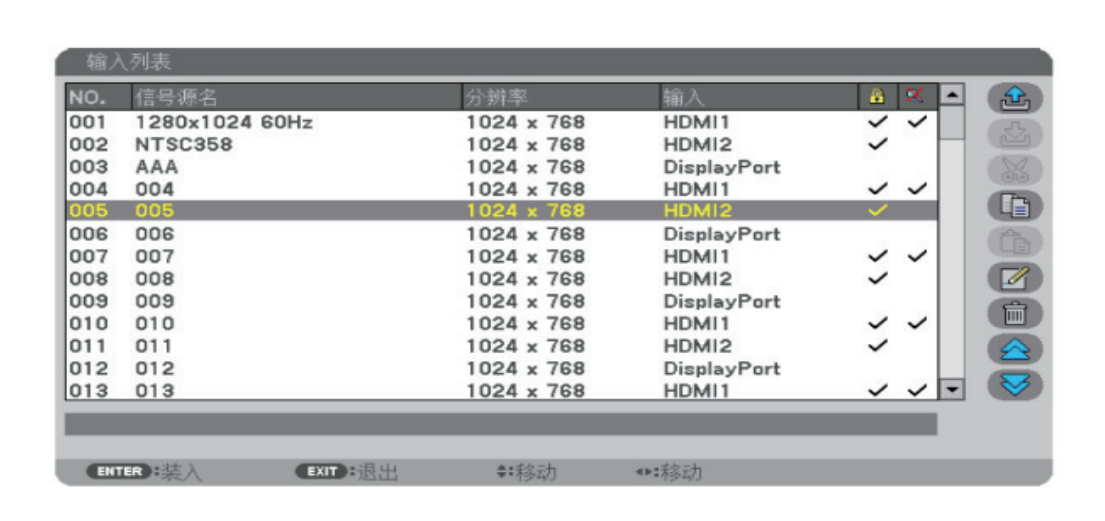Image resolution: width=1105 pixels, height=521 pixels.
Task: Click the 分辨率 column header
Action: [x=495, y=97]
